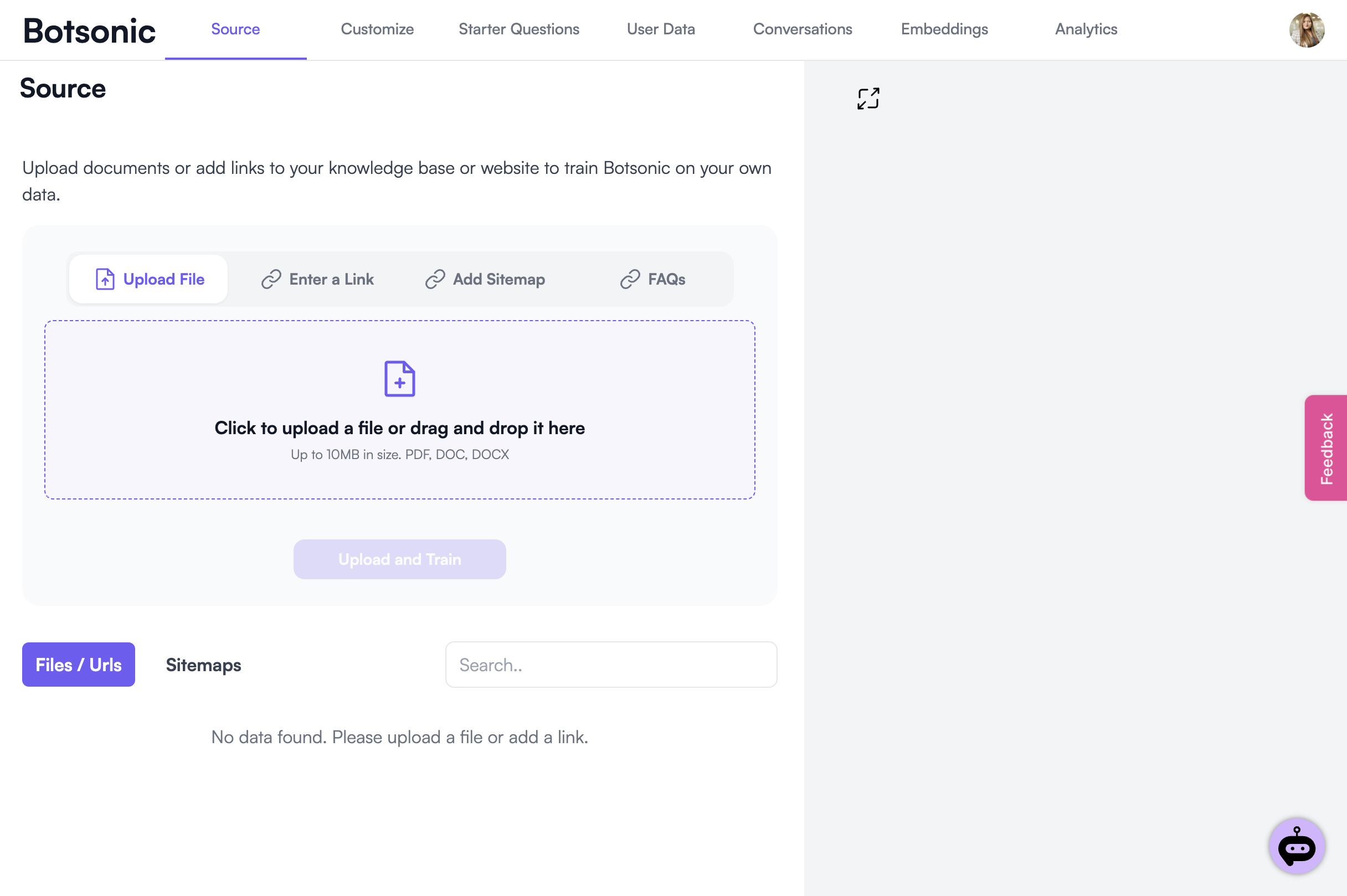Click the Search input field
The height and width of the screenshot is (896, 1347).
(611, 664)
